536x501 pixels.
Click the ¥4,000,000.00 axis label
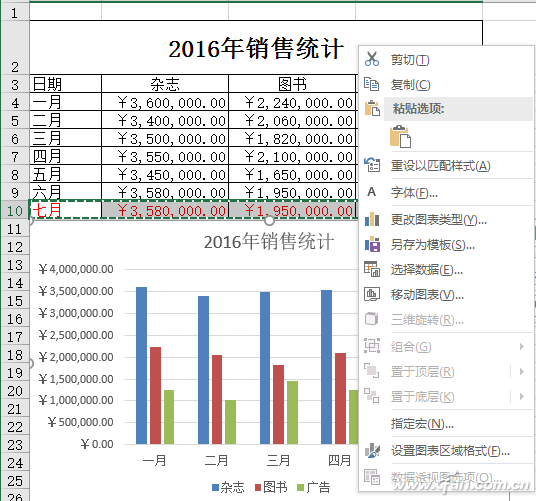pyautogui.click(x=76, y=269)
